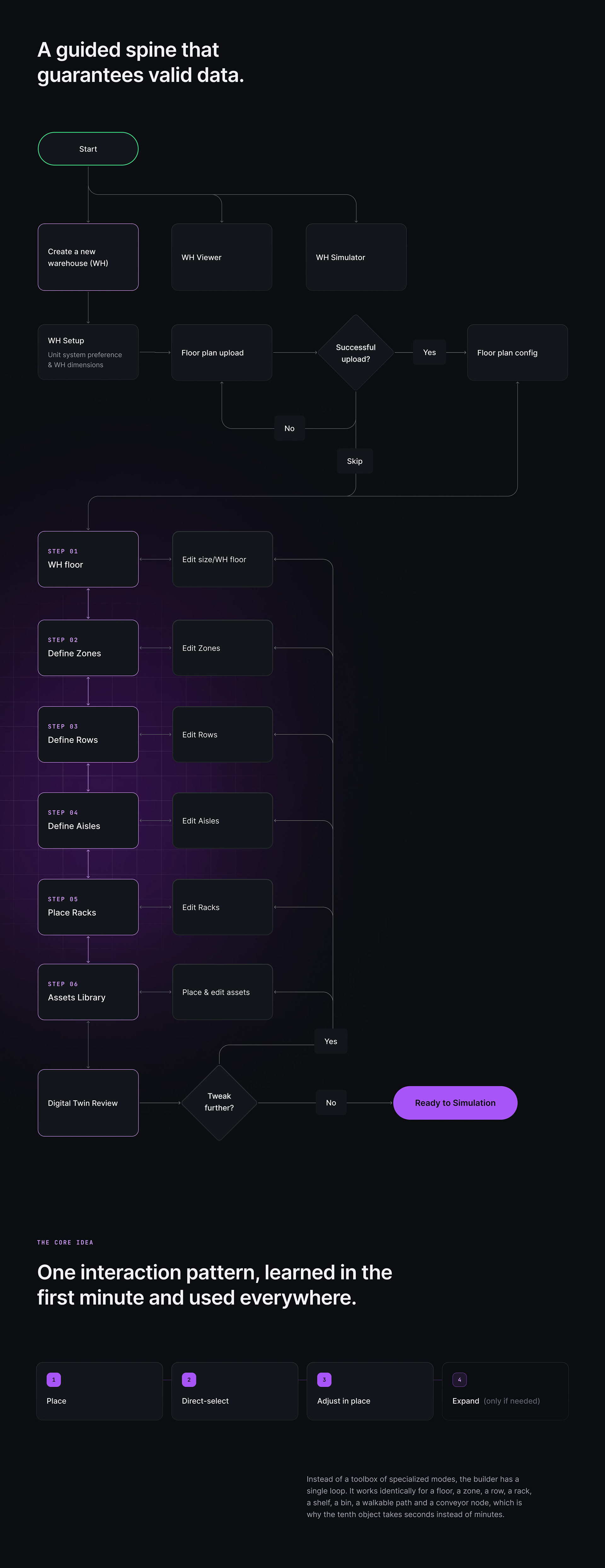Select the step 2 Direct-select badge

point(189,1379)
